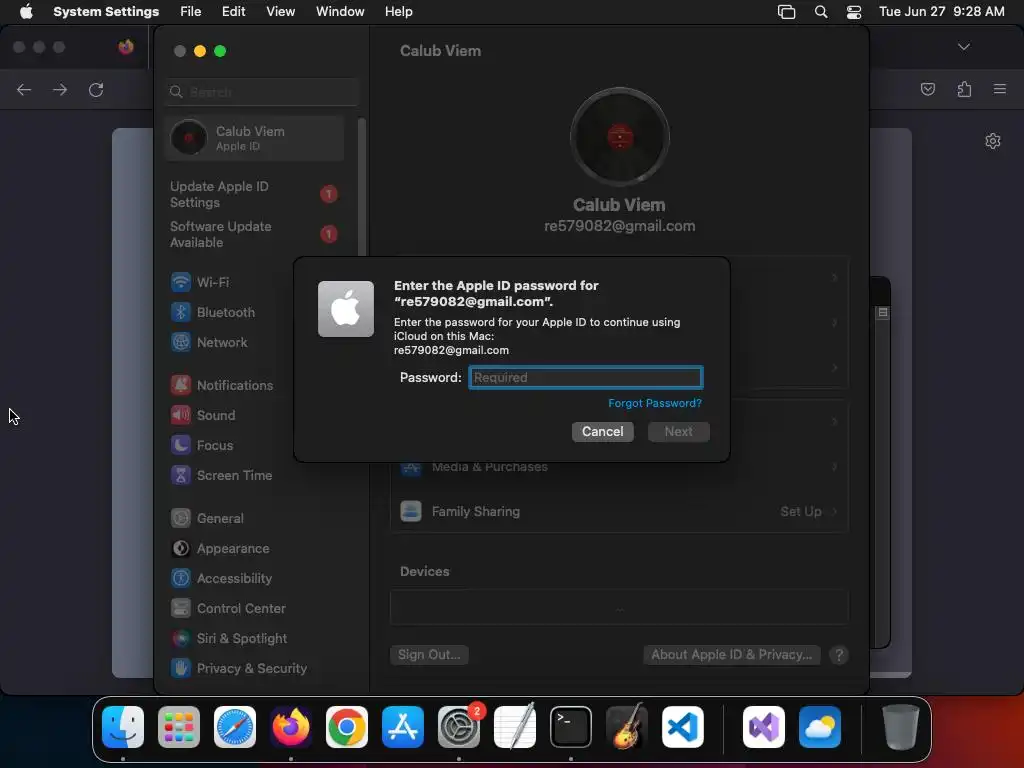Click the profile avatar picture
This screenshot has height=768, width=1024.
click(x=619, y=137)
